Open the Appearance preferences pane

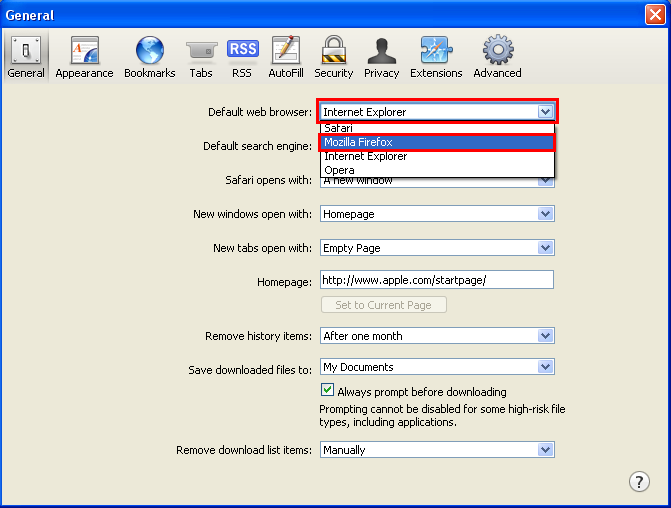tap(84, 57)
